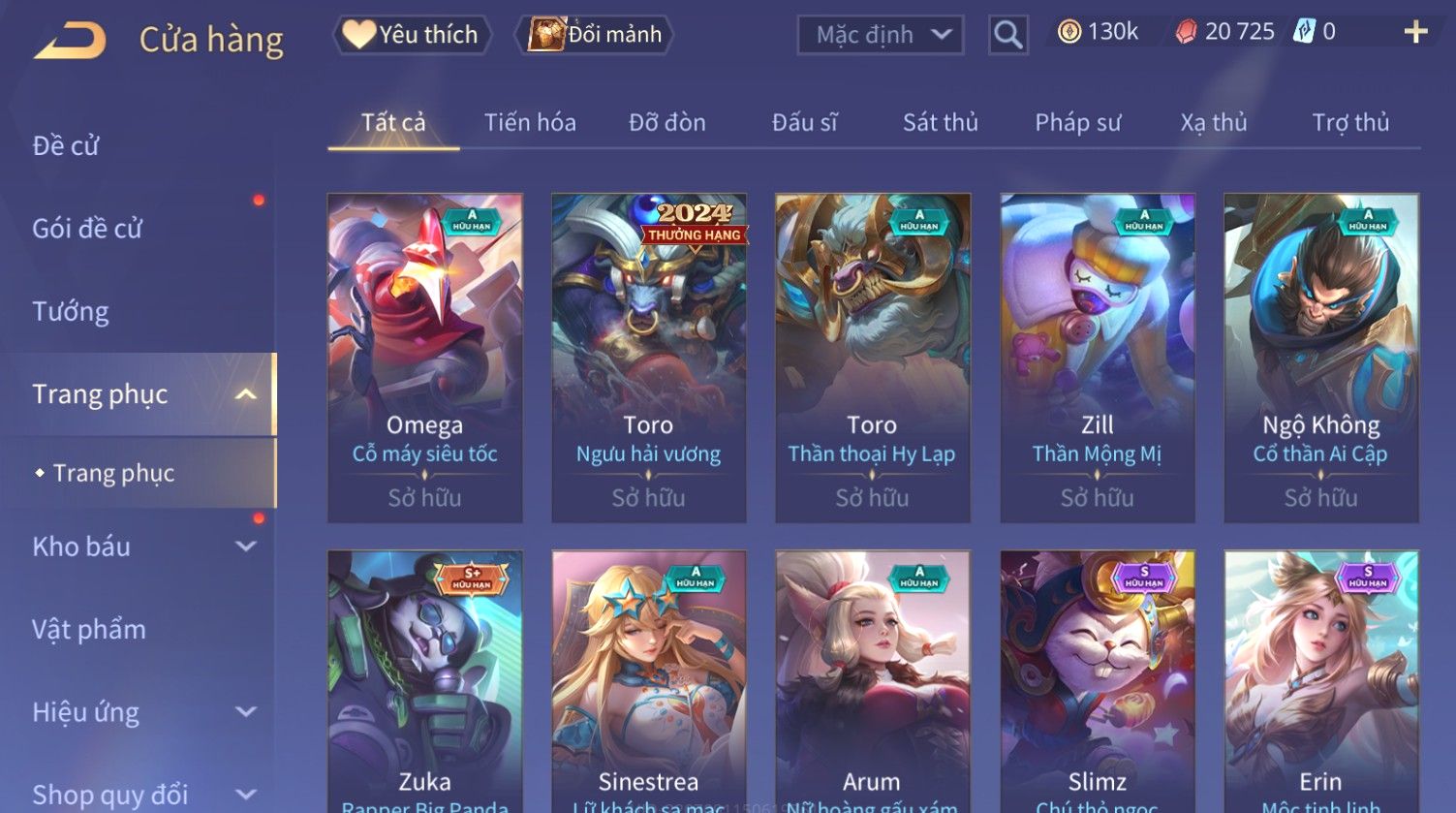Open Đổi mảnh chest icon

[546, 35]
